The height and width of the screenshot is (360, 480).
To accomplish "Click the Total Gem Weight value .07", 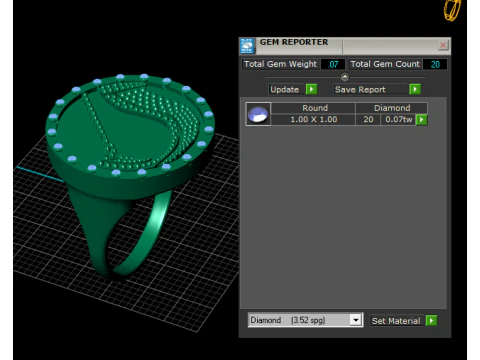I will (x=333, y=64).
